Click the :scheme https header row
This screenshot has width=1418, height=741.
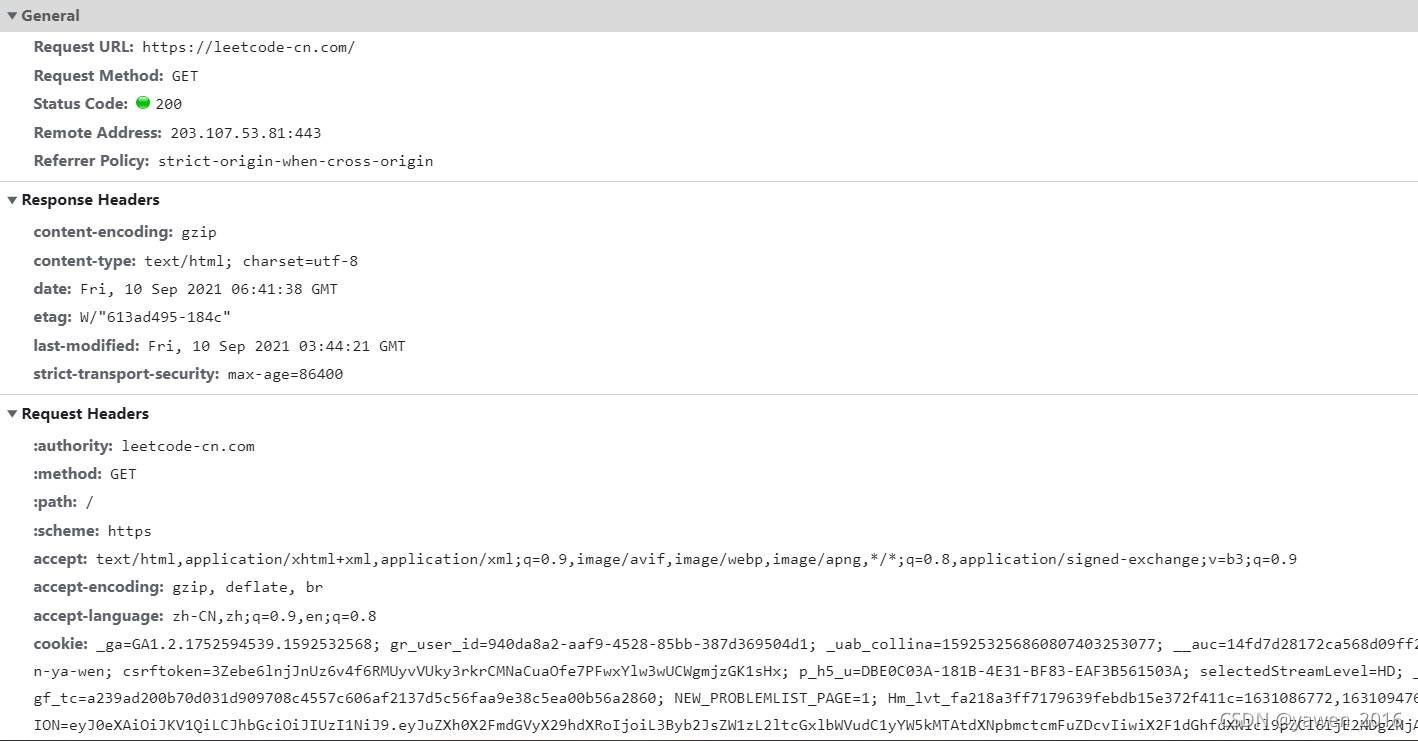coord(93,531)
